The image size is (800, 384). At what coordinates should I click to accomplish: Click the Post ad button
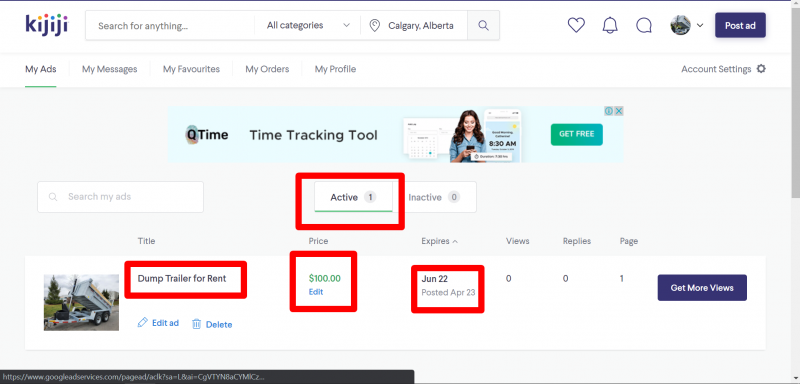(740, 25)
